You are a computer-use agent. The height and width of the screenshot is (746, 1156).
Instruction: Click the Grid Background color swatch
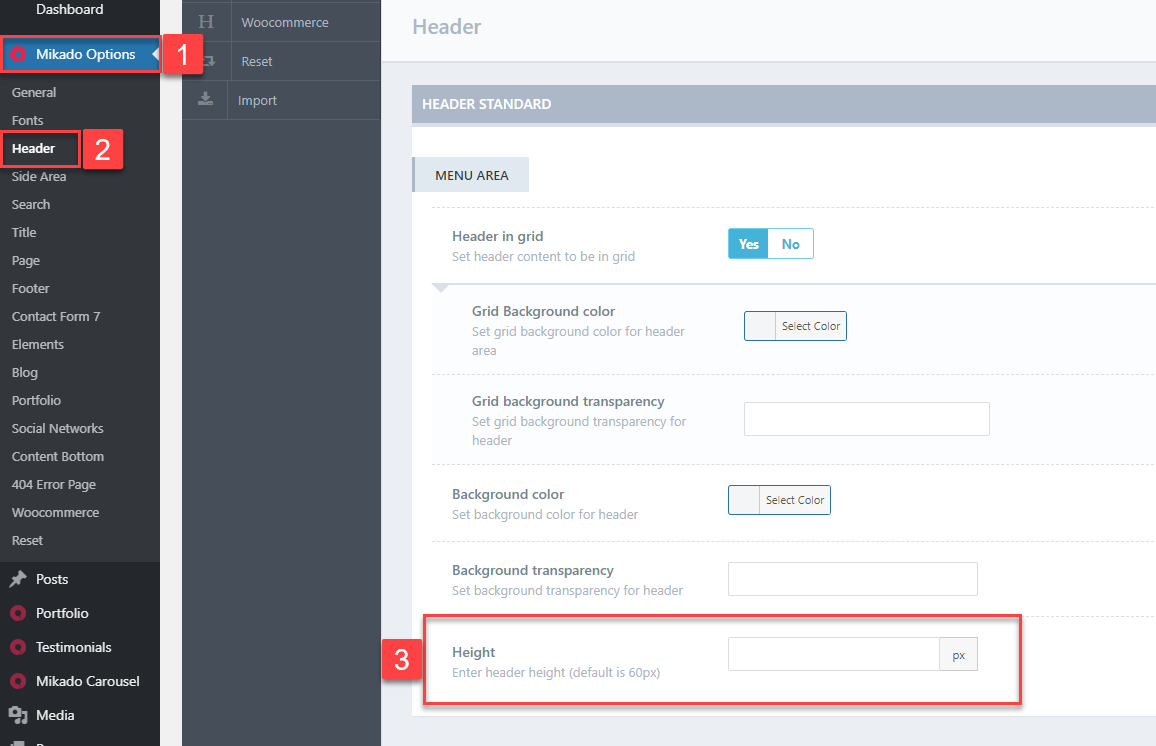pyautogui.click(x=760, y=326)
